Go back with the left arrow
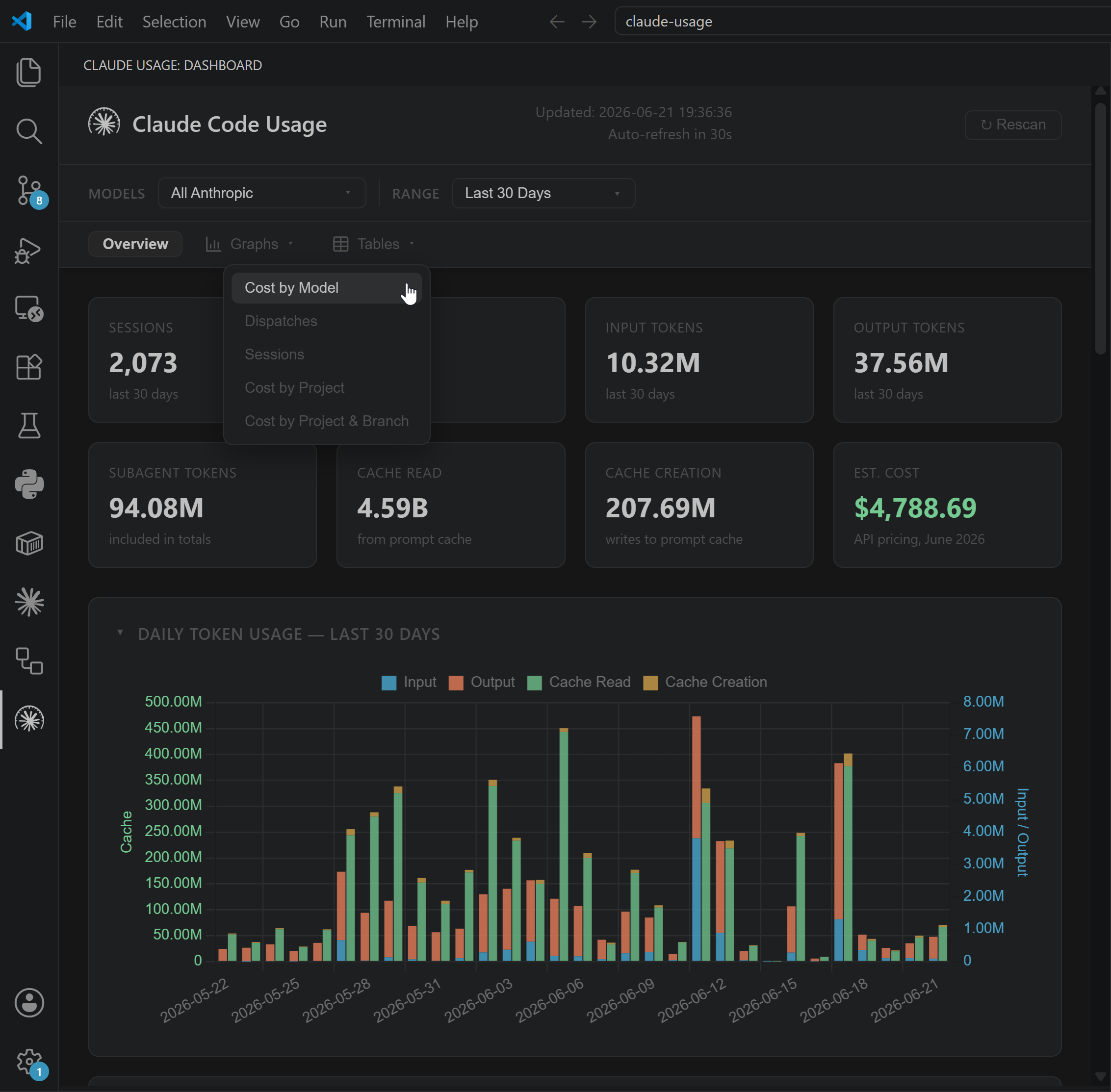 click(x=557, y=22)
